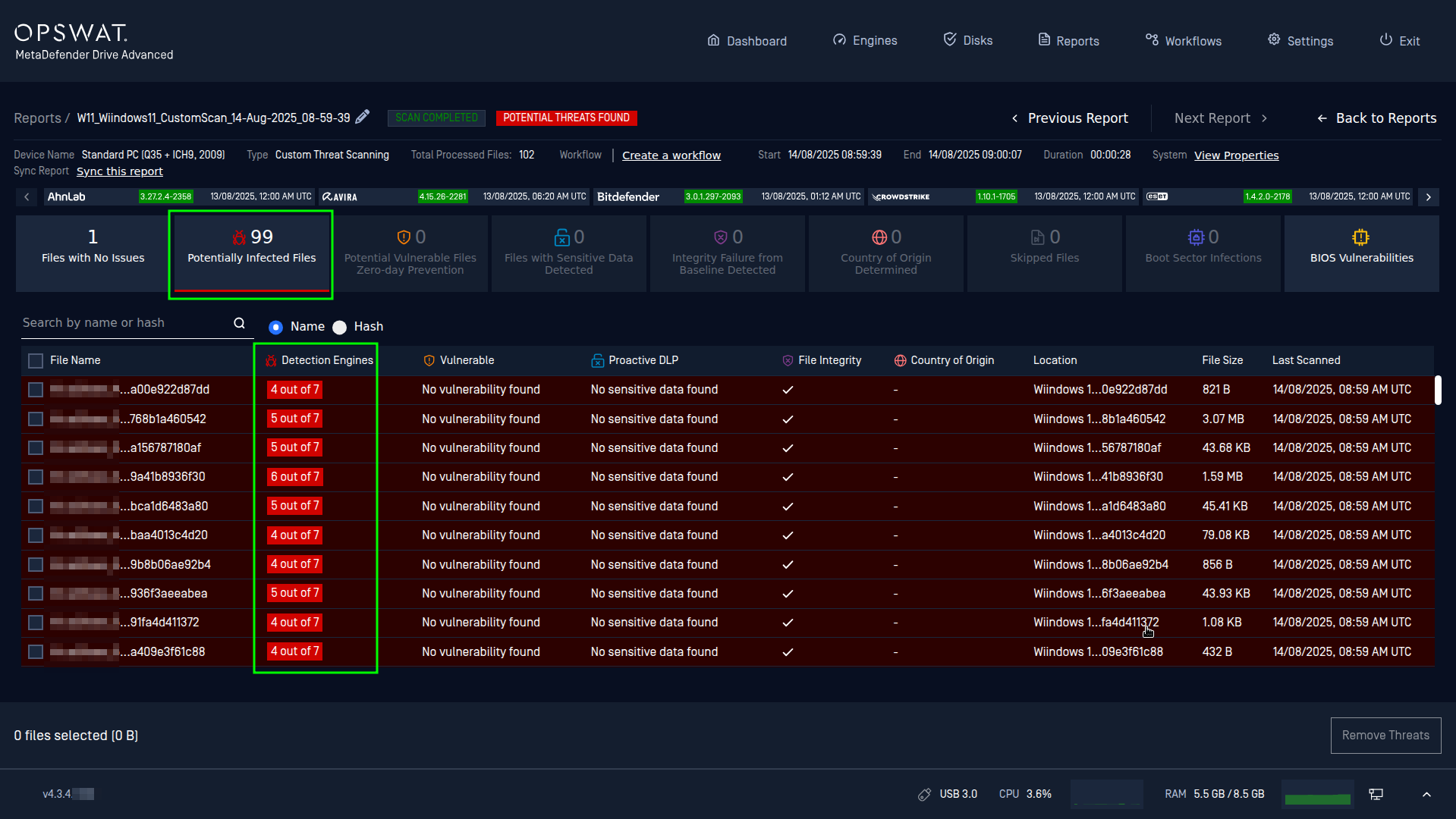Viewport: 1456px width, 819px height.
Task: Return via Back to Reports
Action: (x=1376, y=118)
